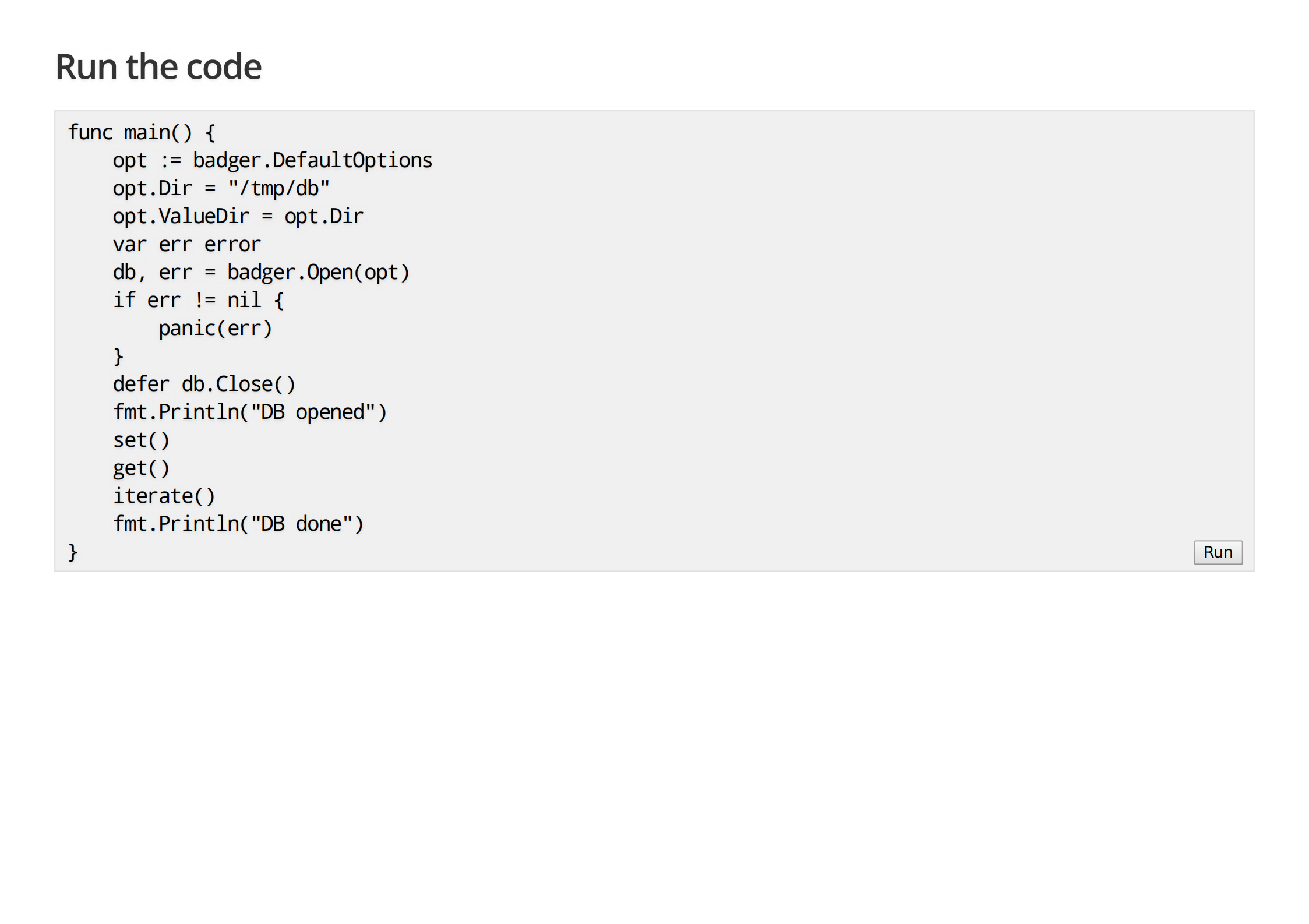The image size is (1309, 924).
Task: Click the "DB opened" Println line
Action: coord(249,411)
